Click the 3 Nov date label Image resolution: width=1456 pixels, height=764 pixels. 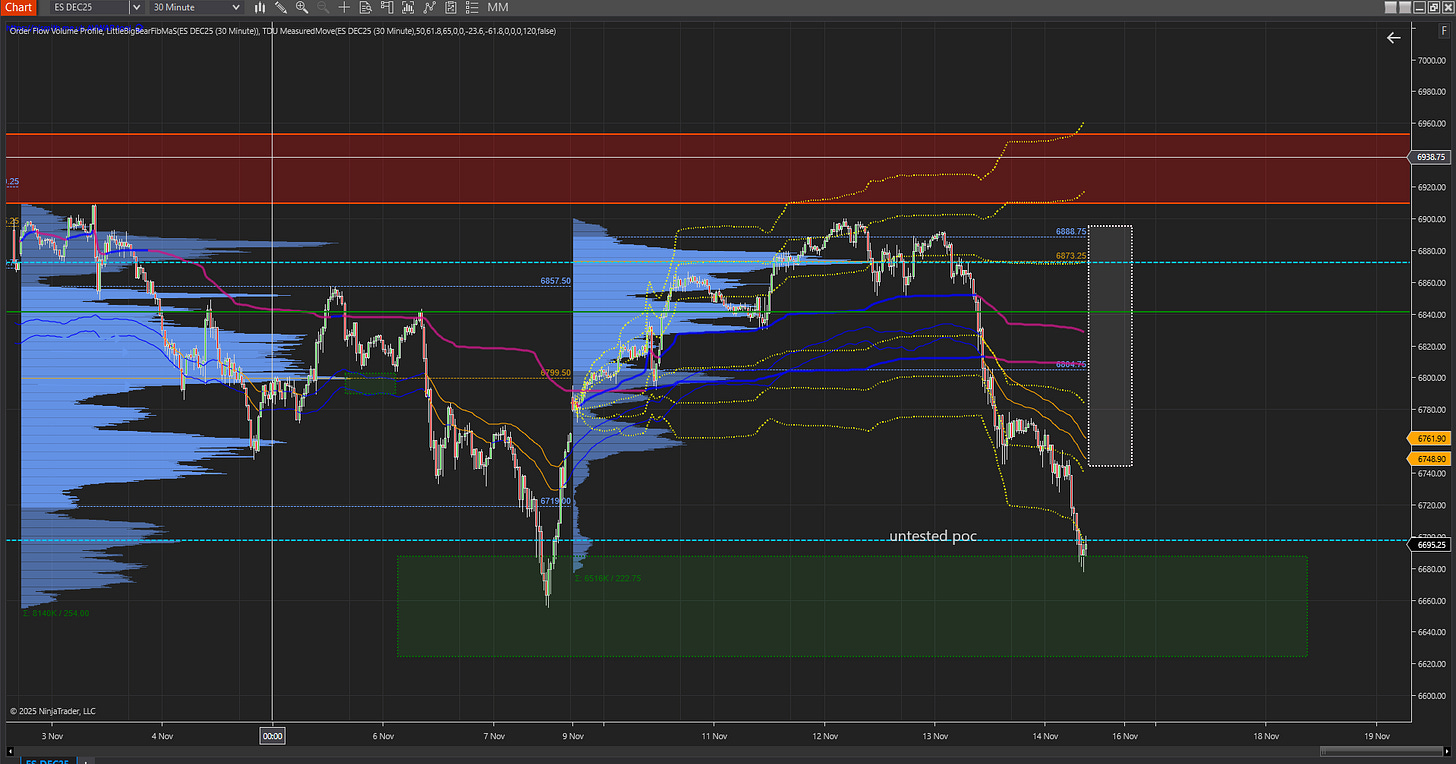click(x=50, y=735)
